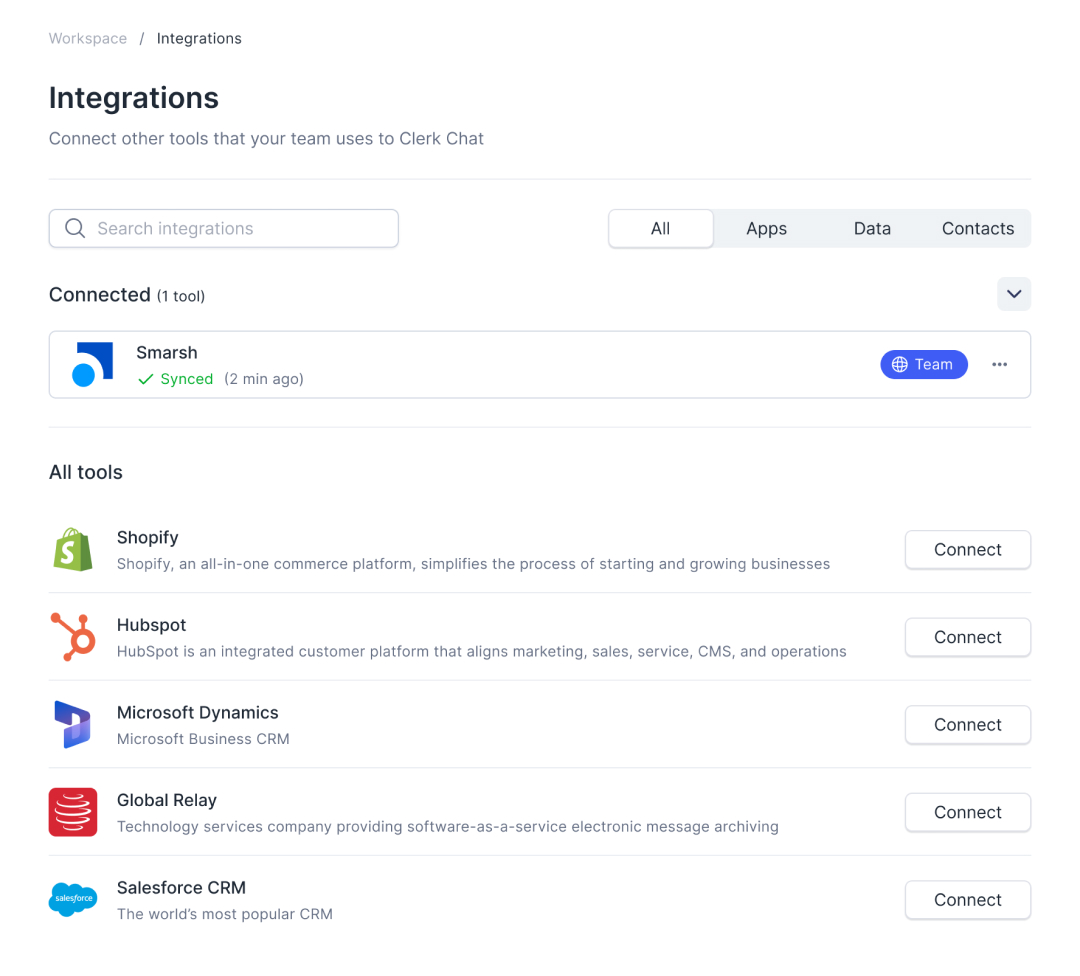Screen dimensions: 1080x976
Task: Click the Global Relay title text
Action: [x=167, y=800]
